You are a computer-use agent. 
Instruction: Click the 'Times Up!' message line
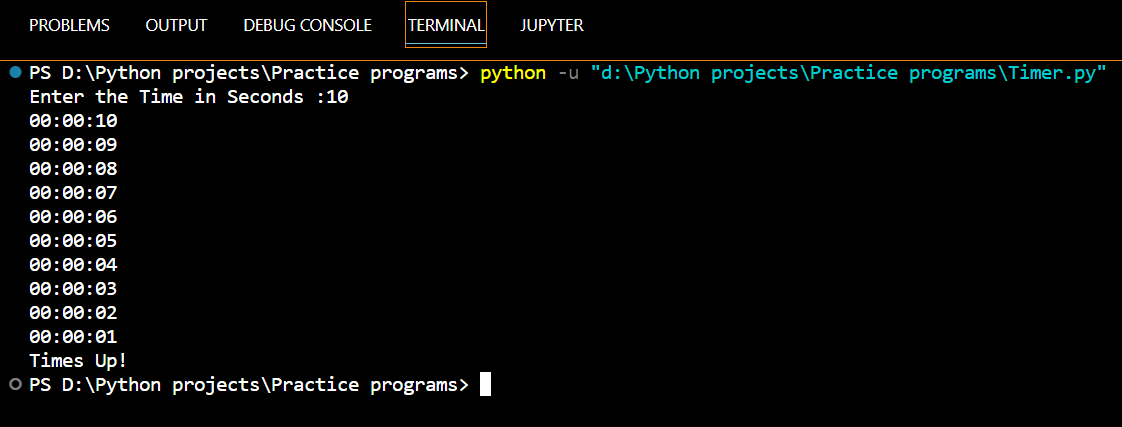tap(79, 360)
